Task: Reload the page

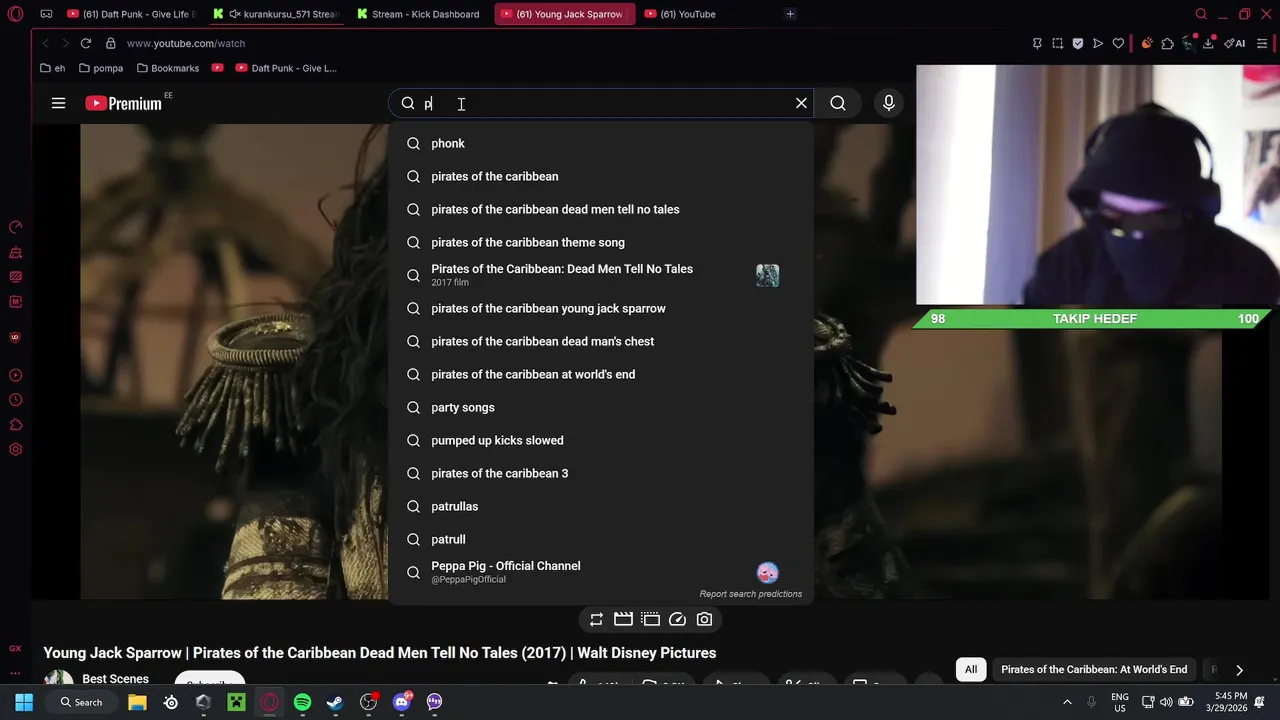Action: [86, 43]
